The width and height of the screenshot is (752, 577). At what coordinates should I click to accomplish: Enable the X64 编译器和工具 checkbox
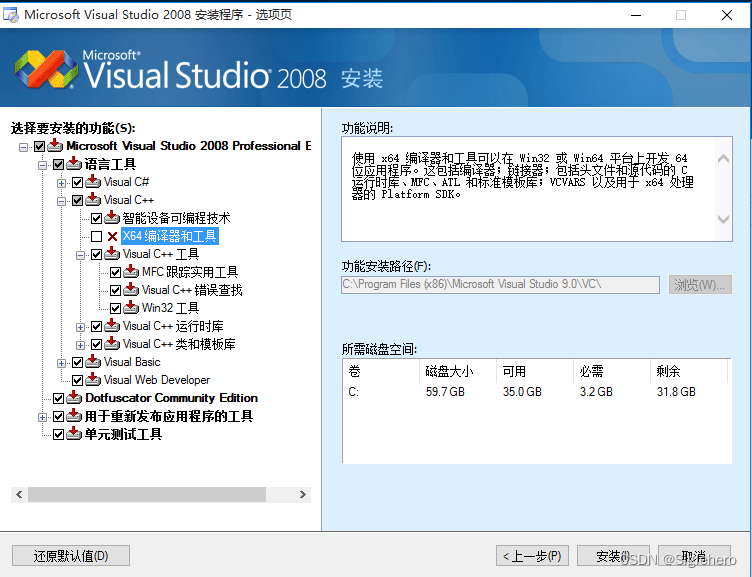pyautogui.click(x=96, y=237)
